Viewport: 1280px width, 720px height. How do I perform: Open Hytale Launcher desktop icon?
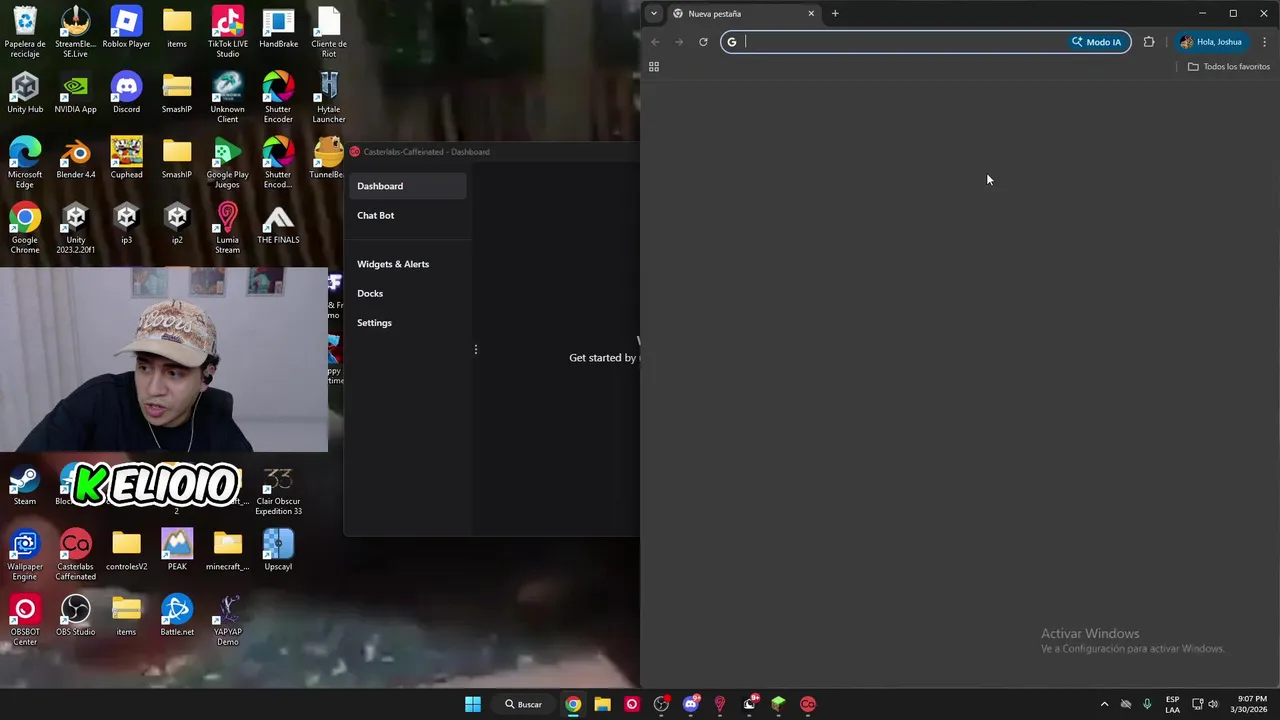tap(329, 97)
